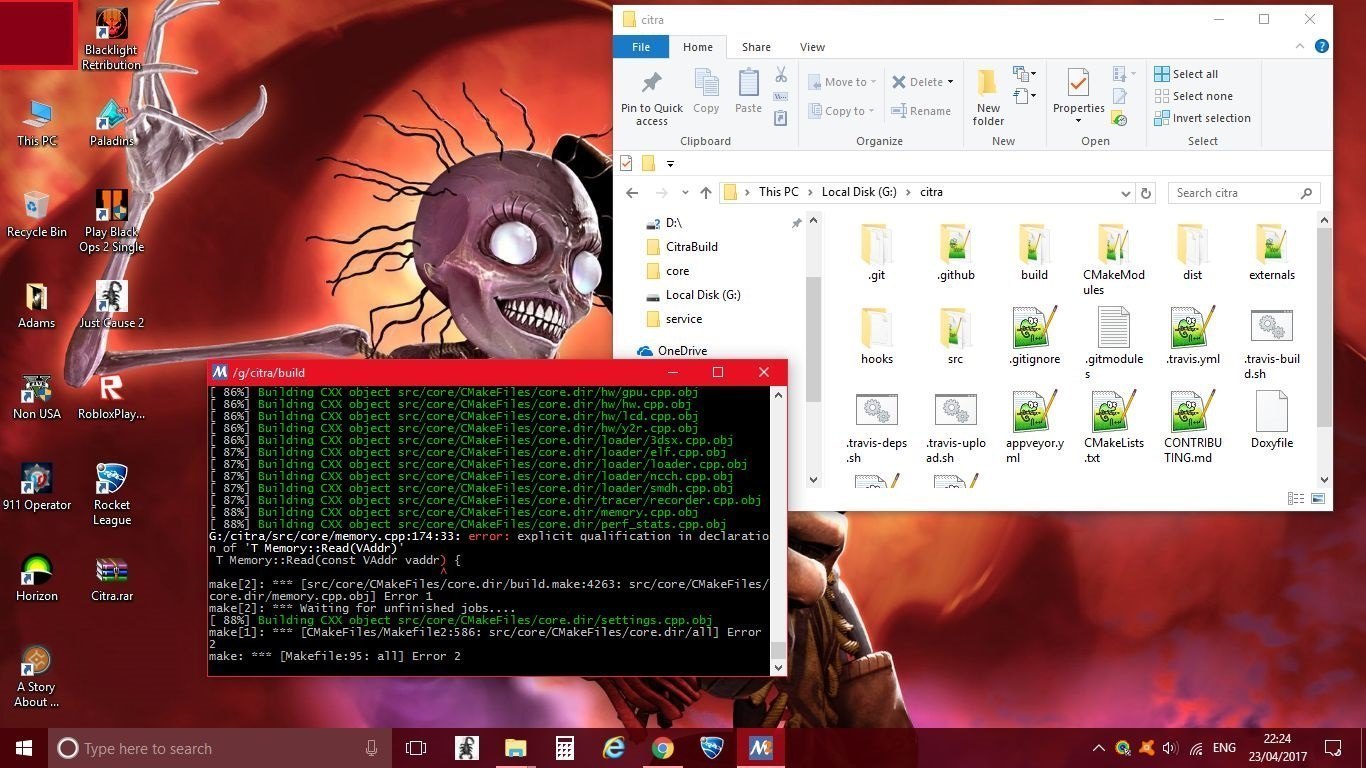Open the Customize Quick Access Toolbar dropdown
The width and height of the screenshot is (1366, 768).
coord(670,164)
